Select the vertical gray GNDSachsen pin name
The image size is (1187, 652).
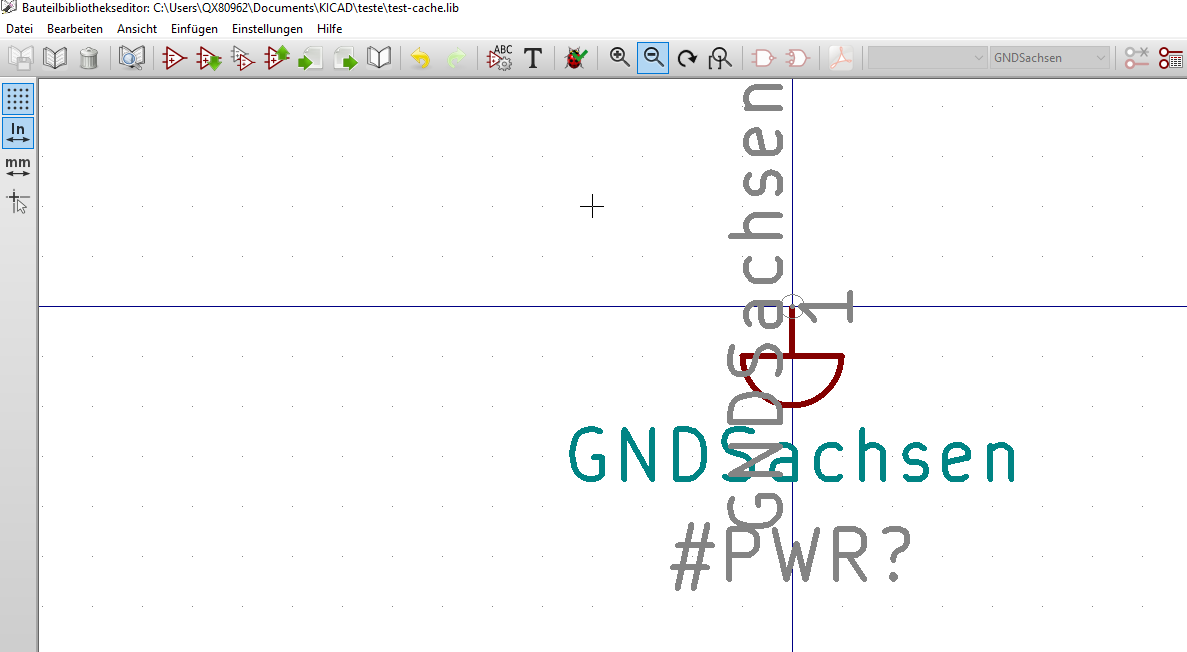click(756, 305)
